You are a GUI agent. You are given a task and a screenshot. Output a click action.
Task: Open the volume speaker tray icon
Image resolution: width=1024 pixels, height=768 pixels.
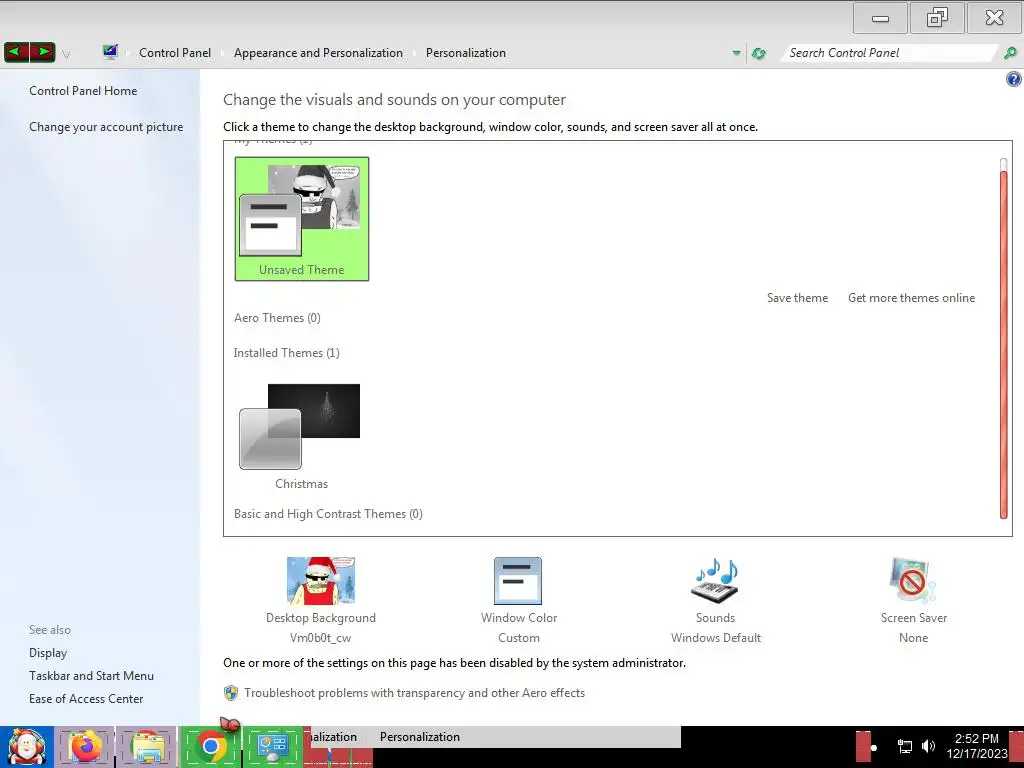(928, 746)
